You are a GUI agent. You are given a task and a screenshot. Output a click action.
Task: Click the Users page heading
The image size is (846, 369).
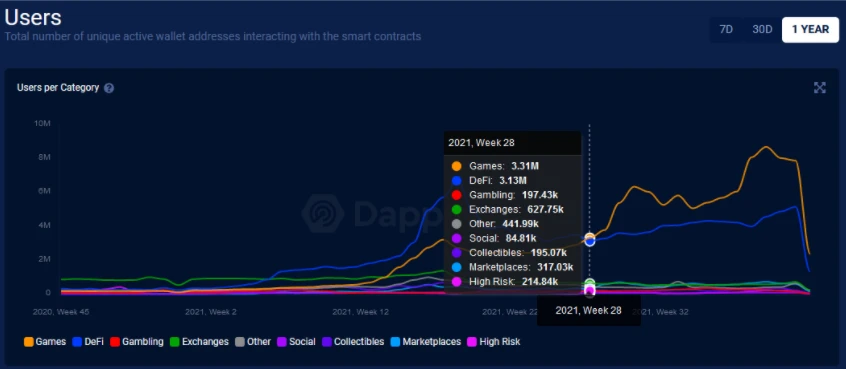(33, 17)
